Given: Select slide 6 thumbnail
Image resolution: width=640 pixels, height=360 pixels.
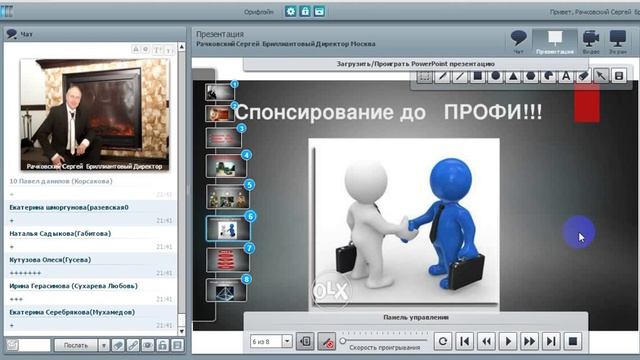Looking at the screenshot, I should click(228, 228).
